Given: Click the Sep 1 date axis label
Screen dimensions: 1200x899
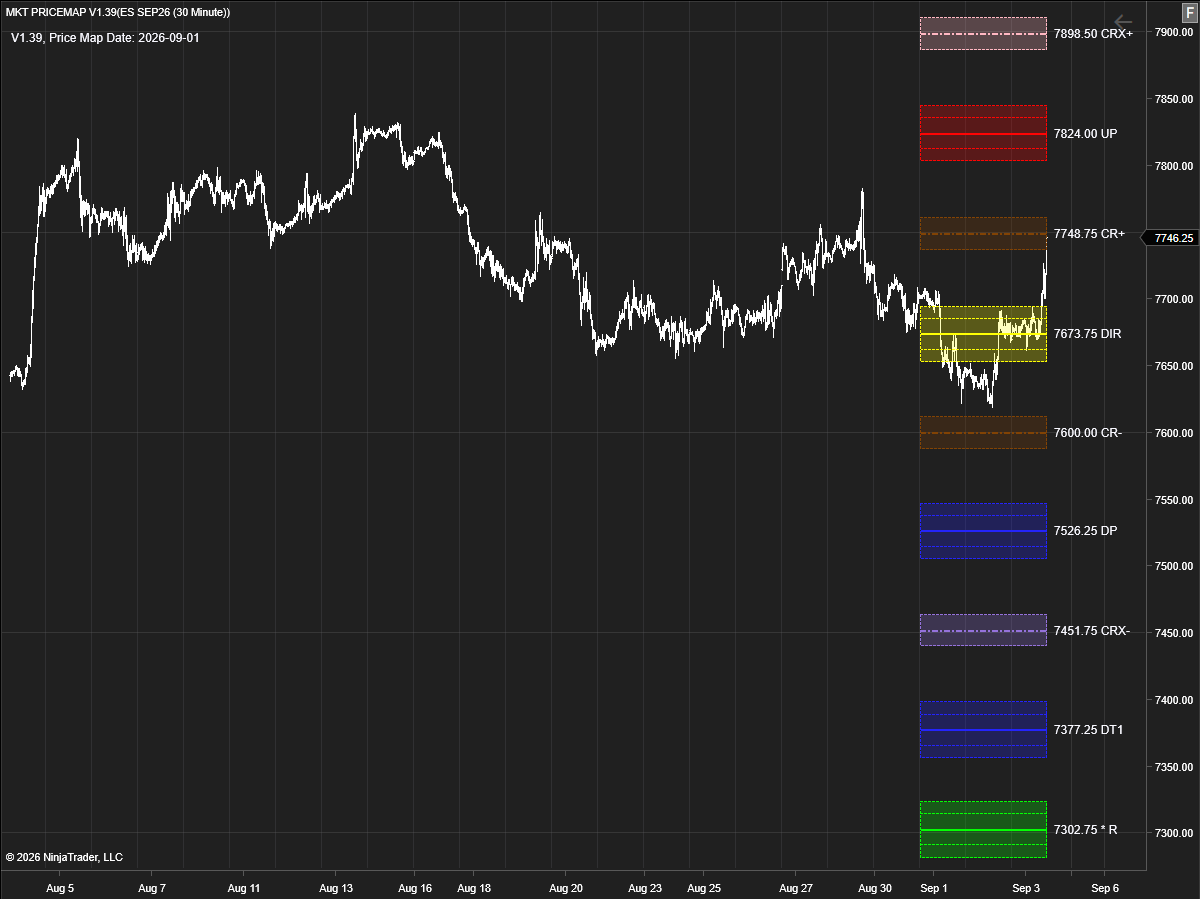Looking at the screenshot, I should (x=933, y=888).
